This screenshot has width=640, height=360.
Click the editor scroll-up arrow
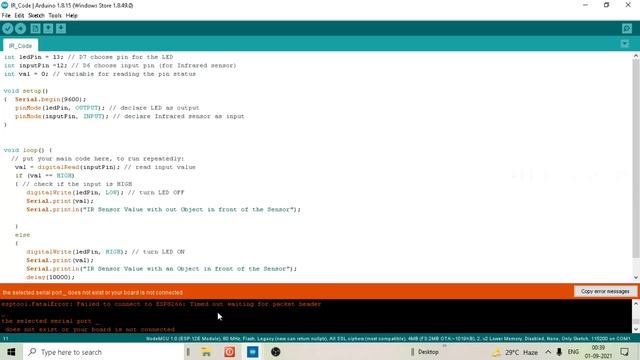[x=636, y=56]
